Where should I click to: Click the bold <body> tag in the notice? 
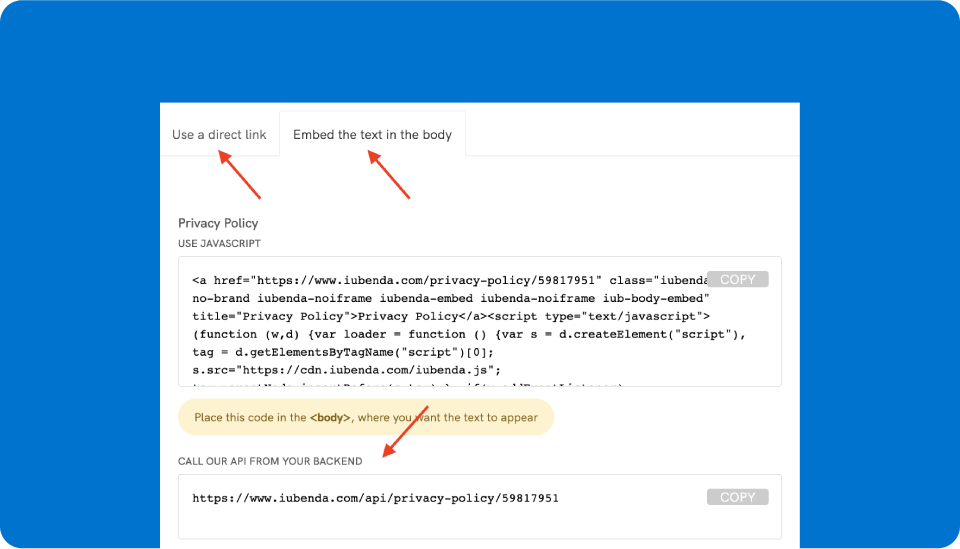tap(330, 417)
